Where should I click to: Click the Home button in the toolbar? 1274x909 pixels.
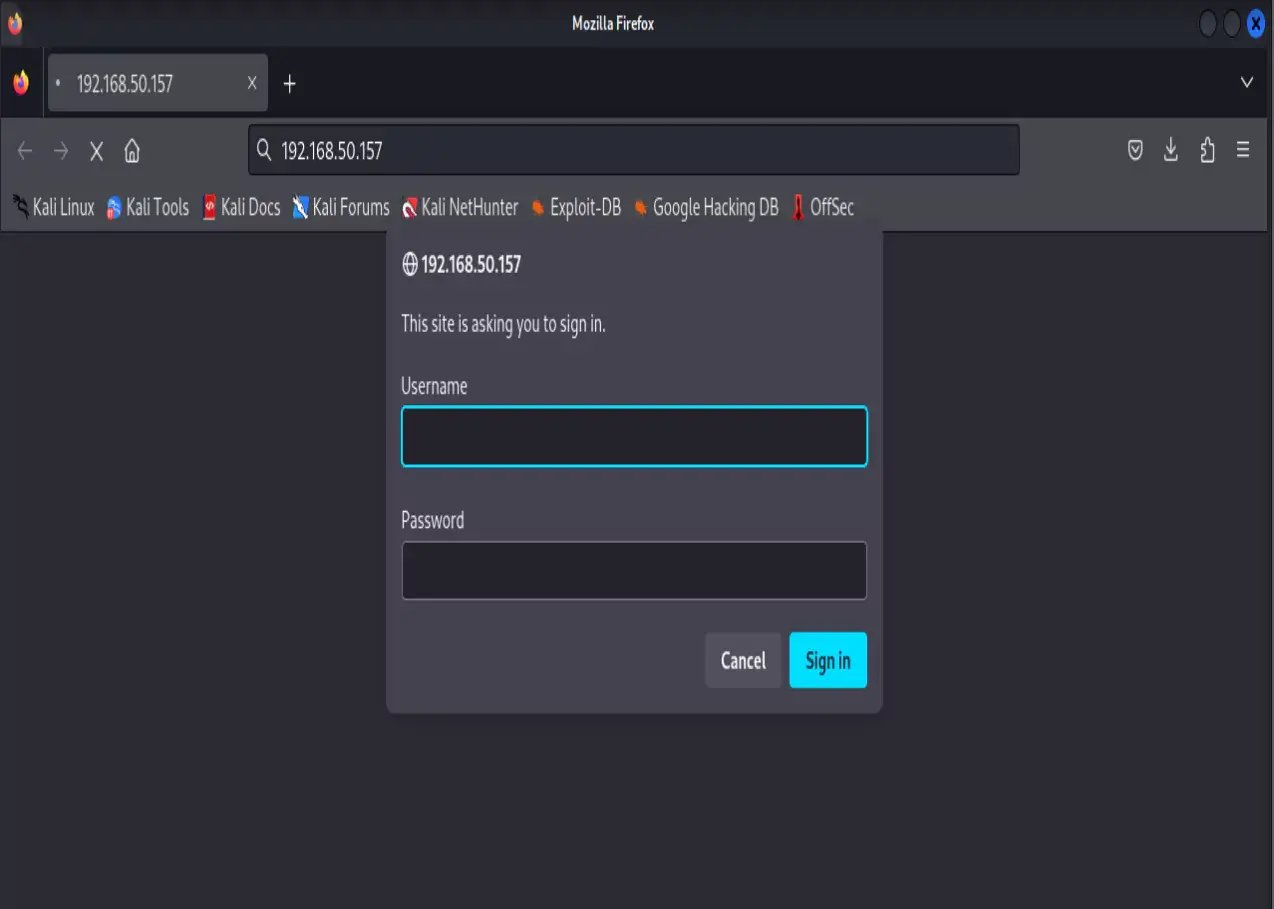[133, 150]
